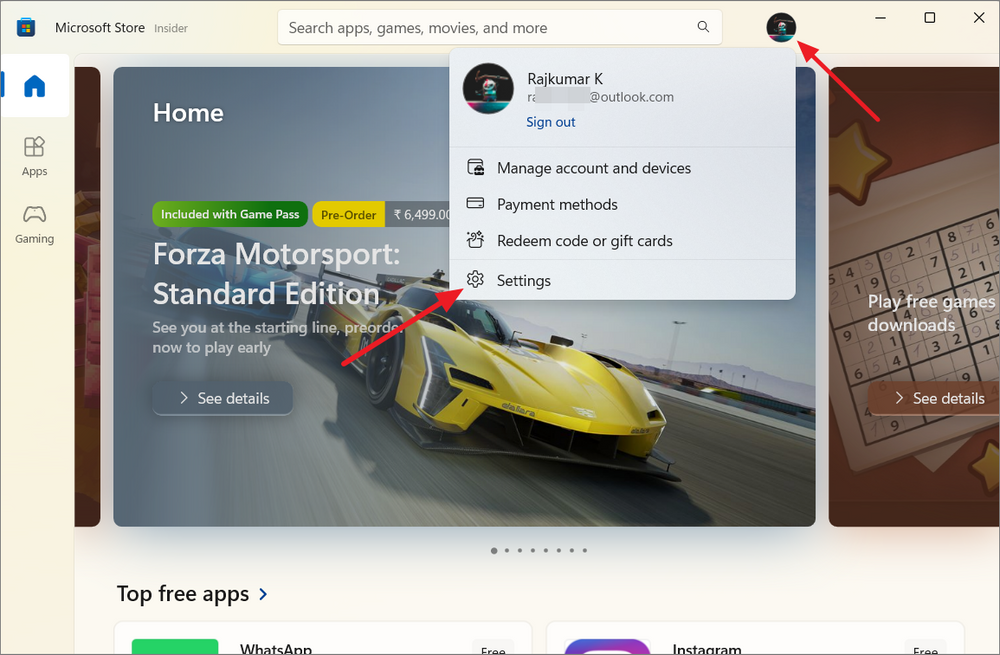Click the search magnifier icon
Image resolution: width=1000 pixels, height=655 pixels.
pyautogui.click(x=702, y=27)
